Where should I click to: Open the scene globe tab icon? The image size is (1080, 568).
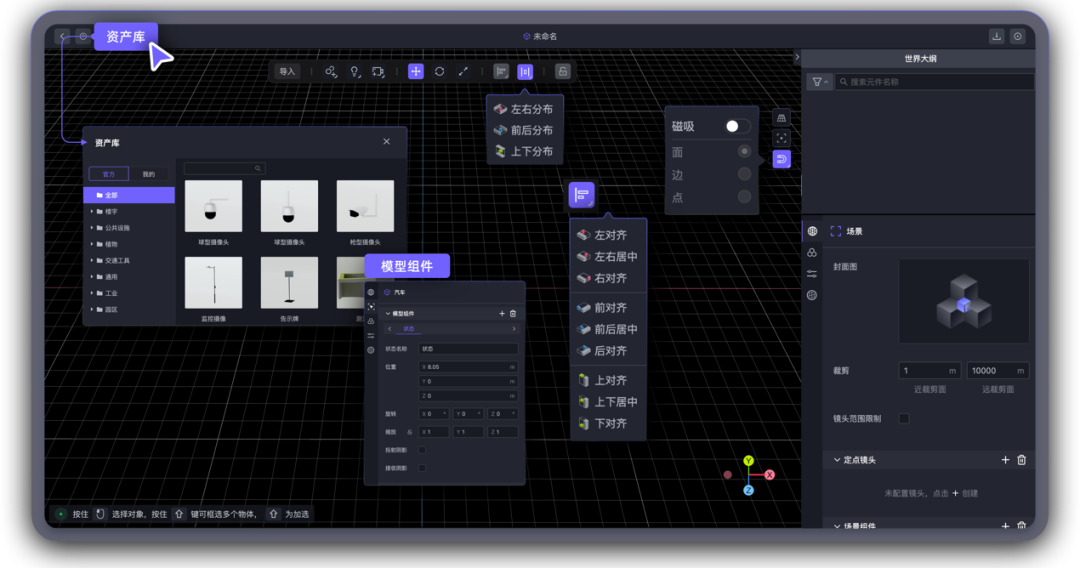pos(812,231)
